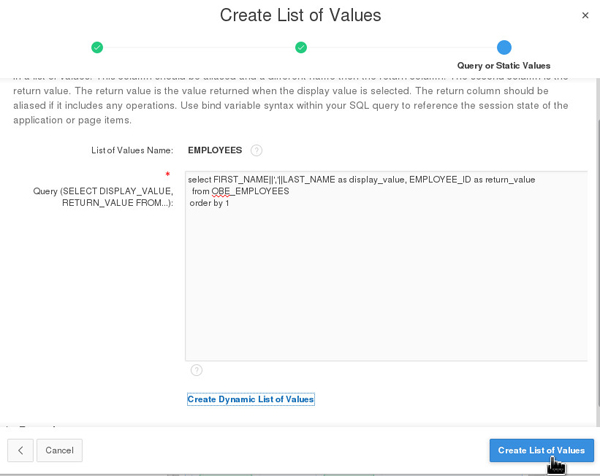
Task: Click the first completed wizard step checkmark
Action: 97,47
